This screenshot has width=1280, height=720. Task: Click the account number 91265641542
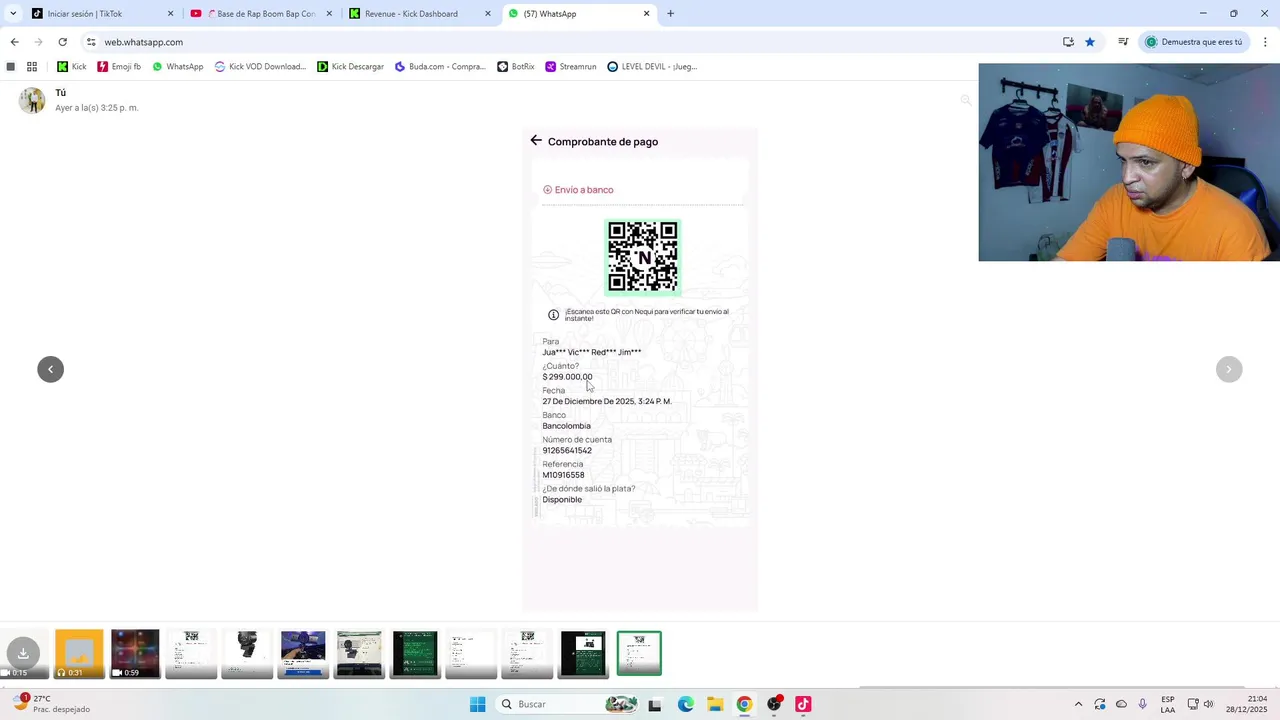pyautogui.click(x=567, y=450)
